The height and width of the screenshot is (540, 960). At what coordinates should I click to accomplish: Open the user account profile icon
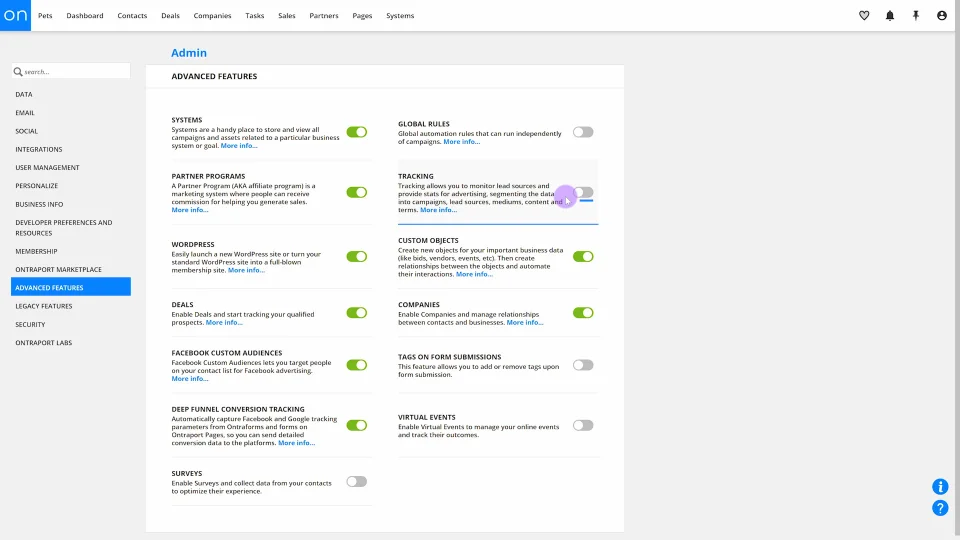pos(942,15)
